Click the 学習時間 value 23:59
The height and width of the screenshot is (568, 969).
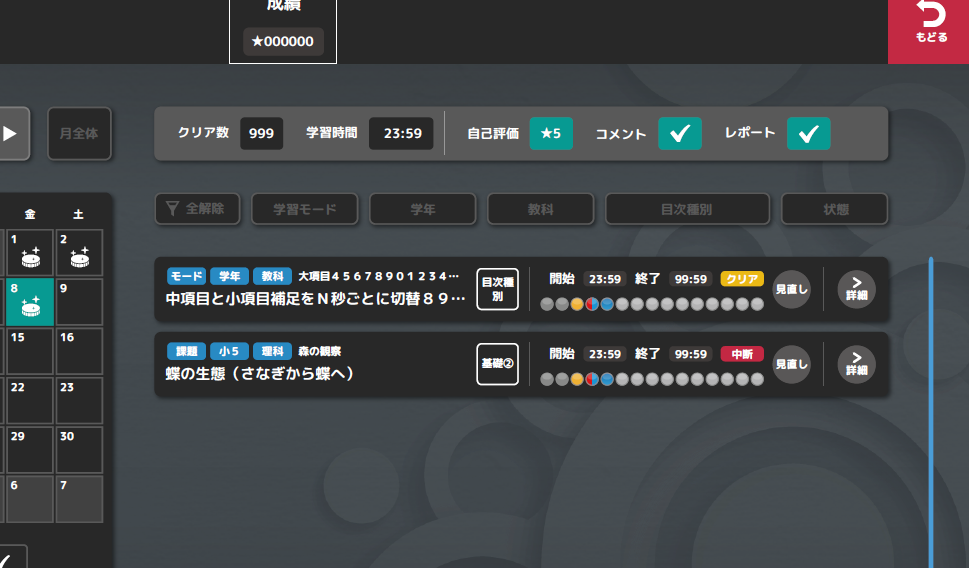pos(402,134)
